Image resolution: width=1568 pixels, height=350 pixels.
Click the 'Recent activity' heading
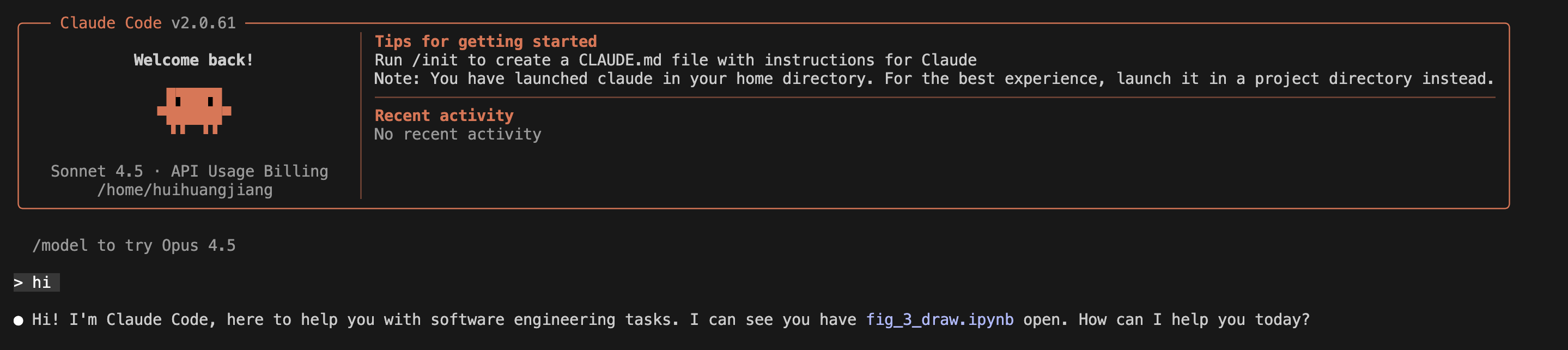445,116
